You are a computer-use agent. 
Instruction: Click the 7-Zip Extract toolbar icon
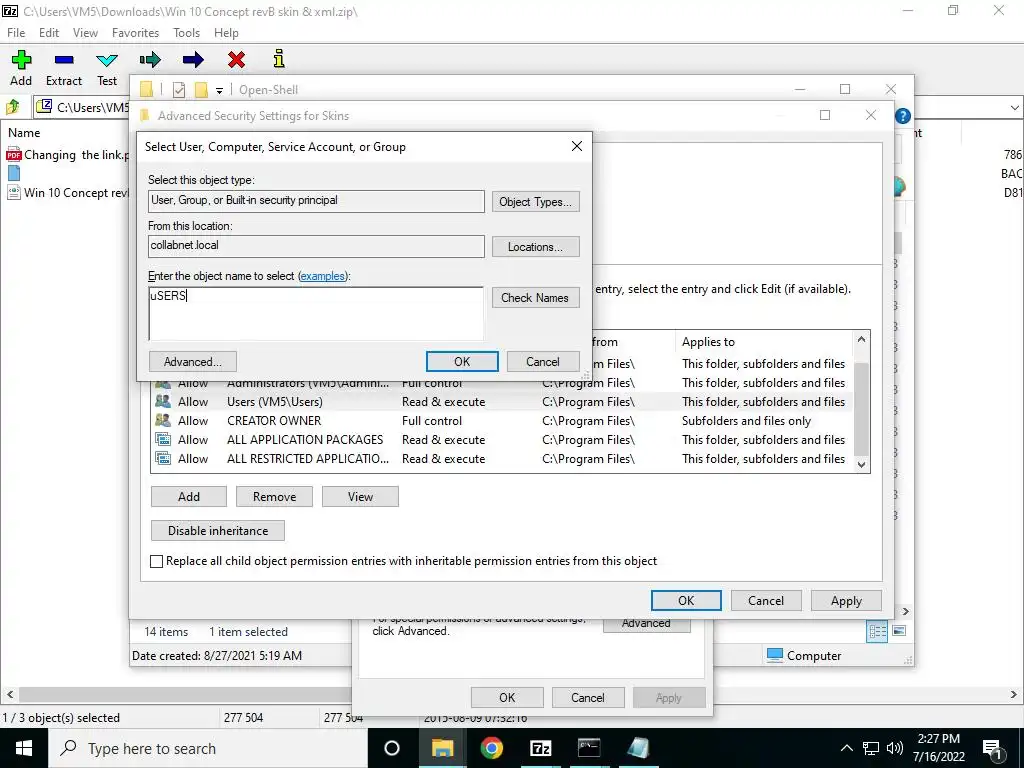click(x=64, y=60)
